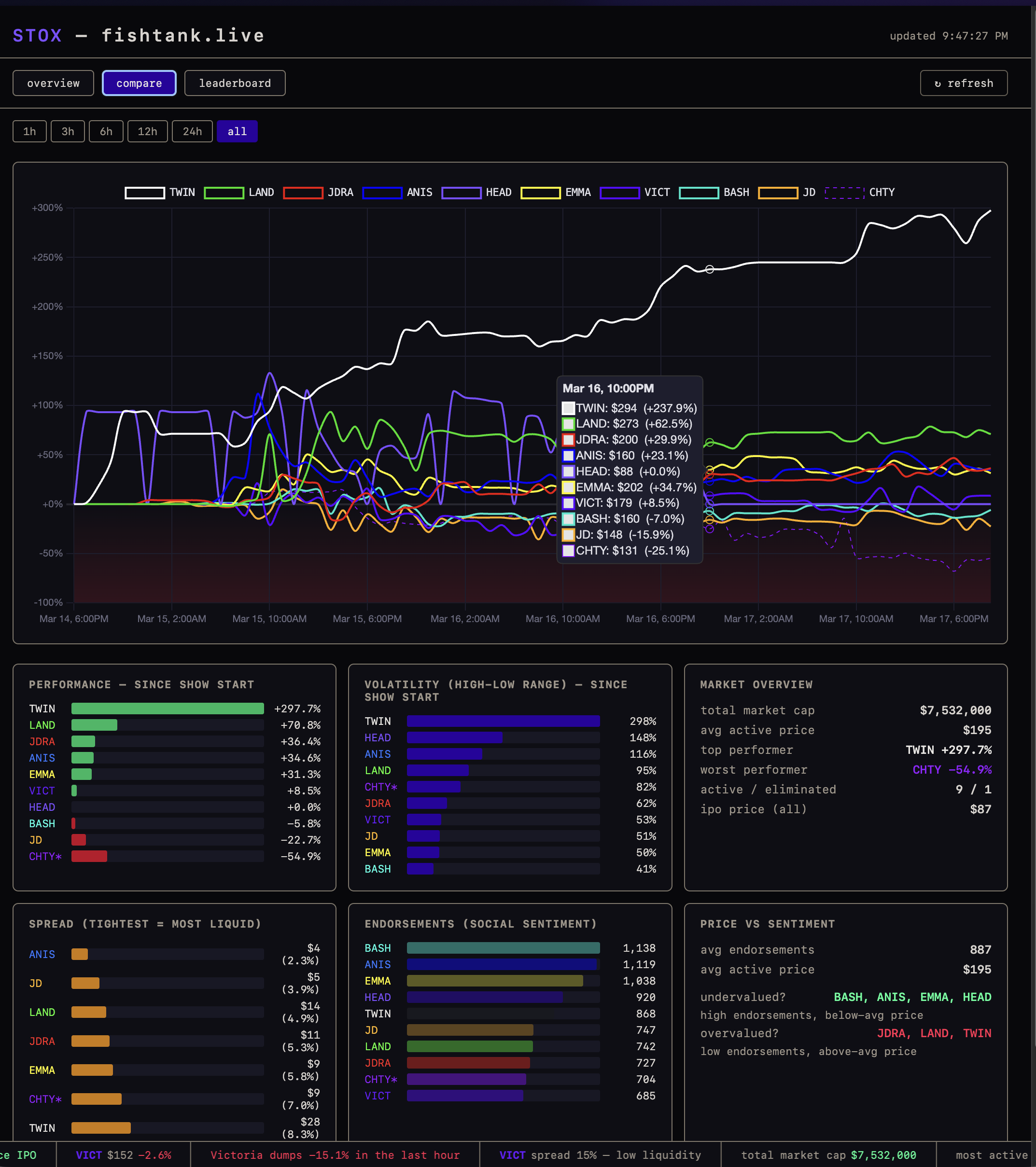The width and height of the screenshot is (1036, 1167).
Task: Toggle BASH teal legend entry
Action: click(x=699, y=193)
